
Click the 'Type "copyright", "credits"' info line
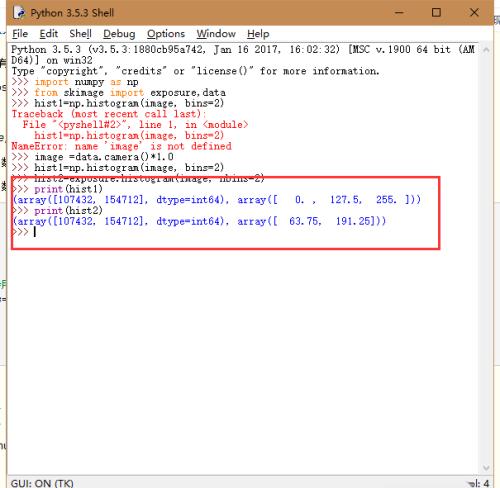point(195,71)
